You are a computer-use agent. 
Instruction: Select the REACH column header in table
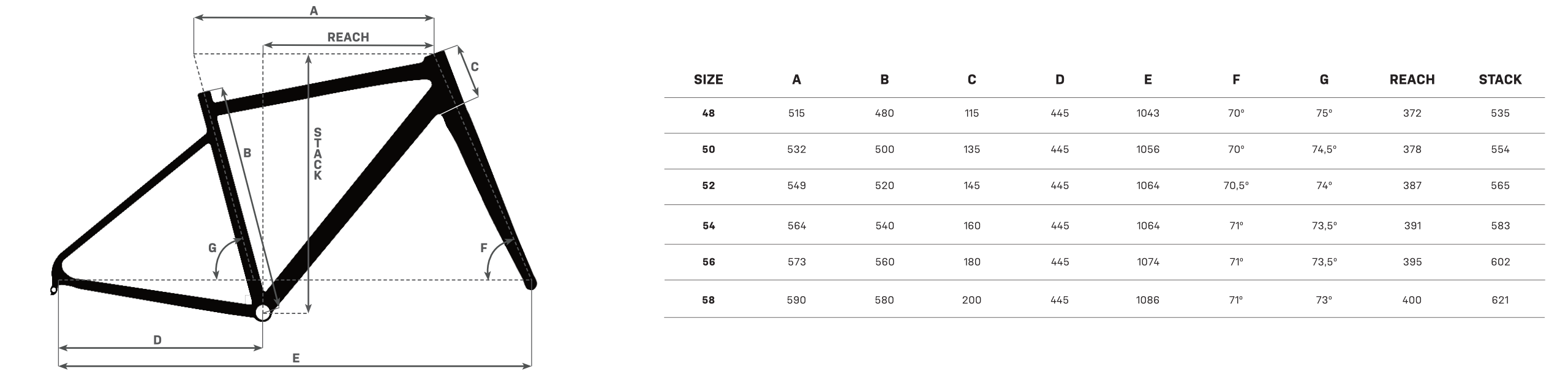[x=1412, y=80]
